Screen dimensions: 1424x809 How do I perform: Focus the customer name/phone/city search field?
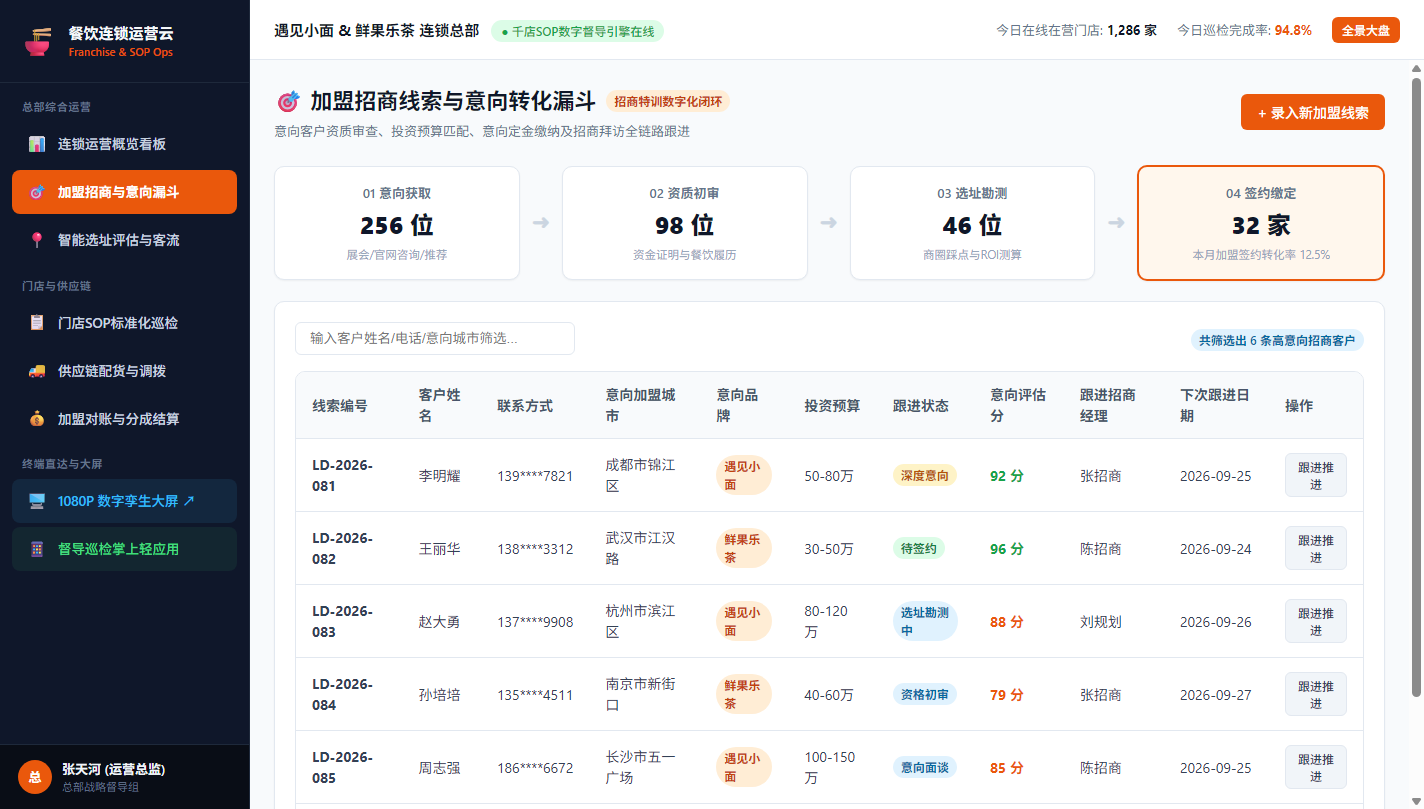435,338
